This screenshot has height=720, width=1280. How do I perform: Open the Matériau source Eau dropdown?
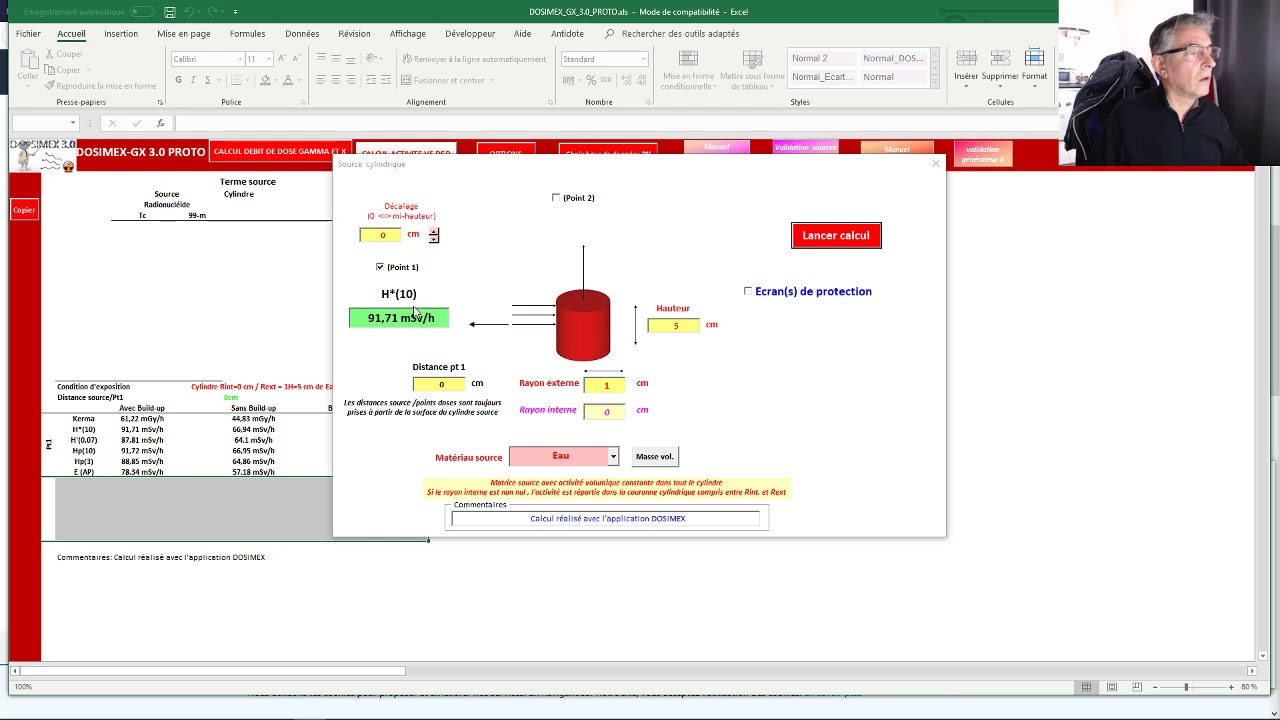(x=613, y=457)
